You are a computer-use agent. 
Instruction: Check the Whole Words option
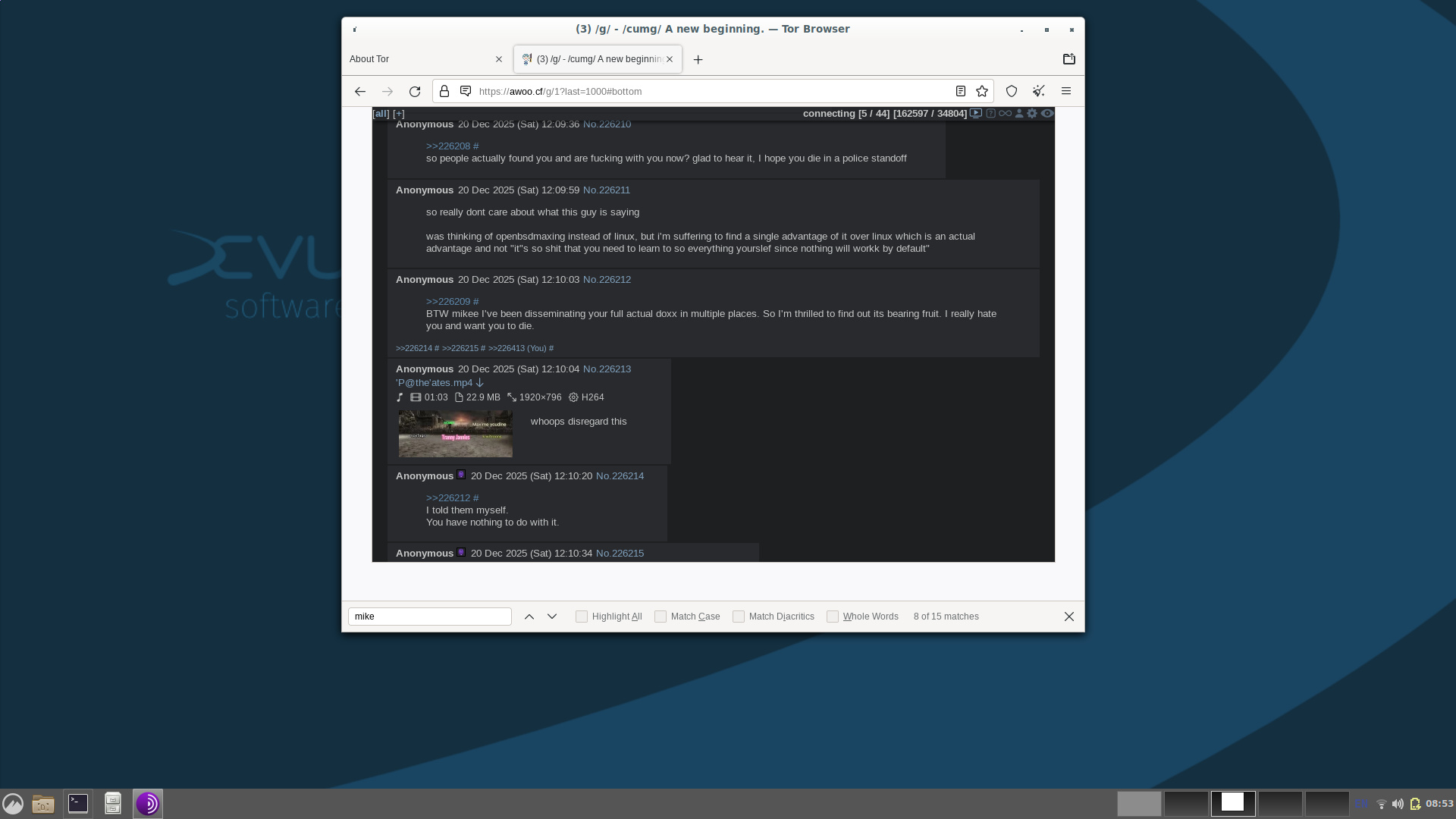point(833,617)
